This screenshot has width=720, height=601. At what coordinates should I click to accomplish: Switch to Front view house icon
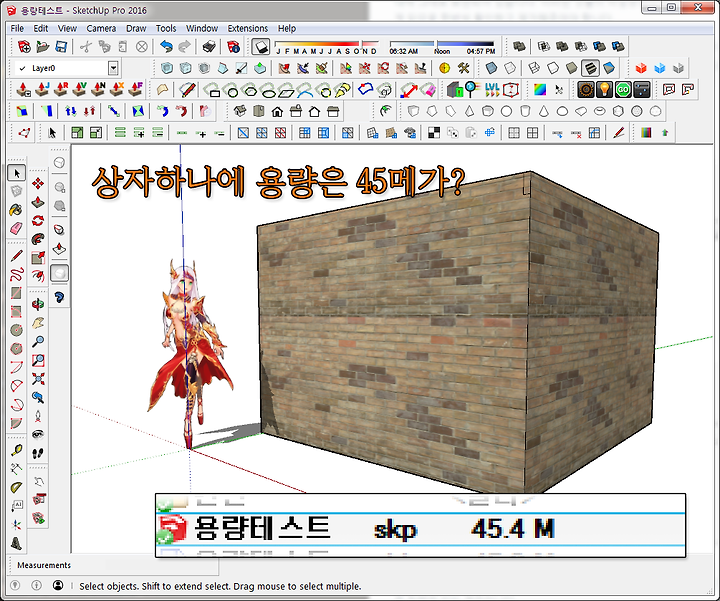point(277,111)
